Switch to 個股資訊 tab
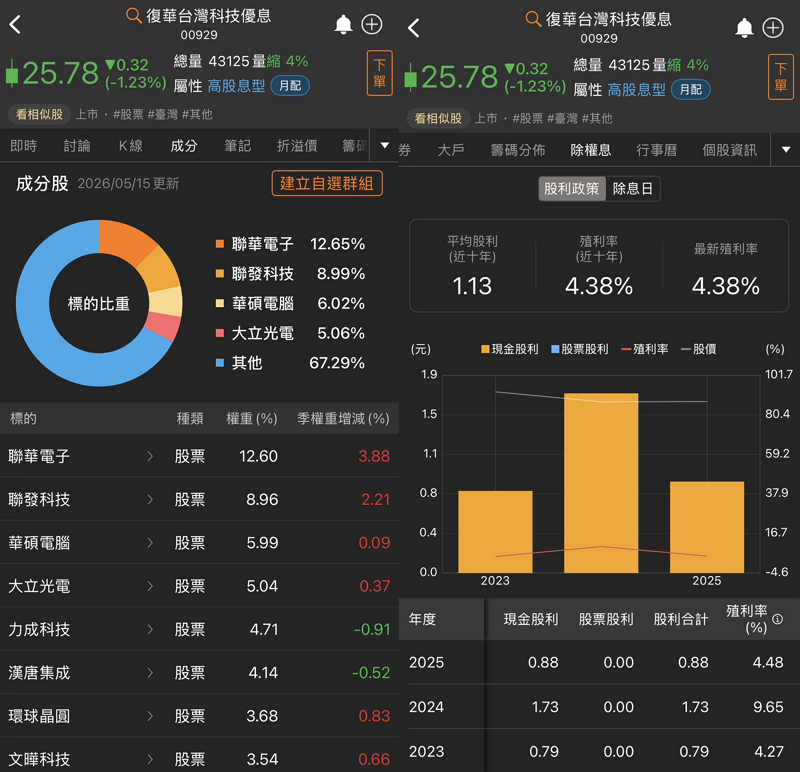The image size is (800, 772). click(x=730, y=150)
